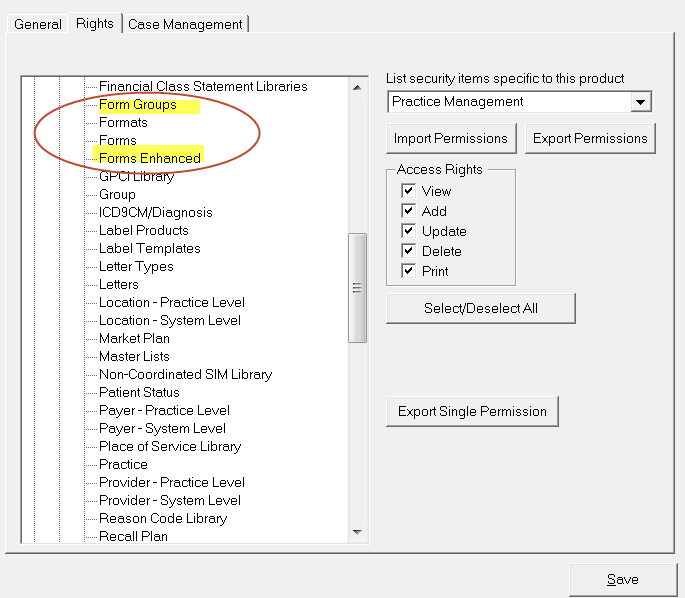685x598 pixels.
Task: Select the Rights tab
Action: click(x=95, y=23)
